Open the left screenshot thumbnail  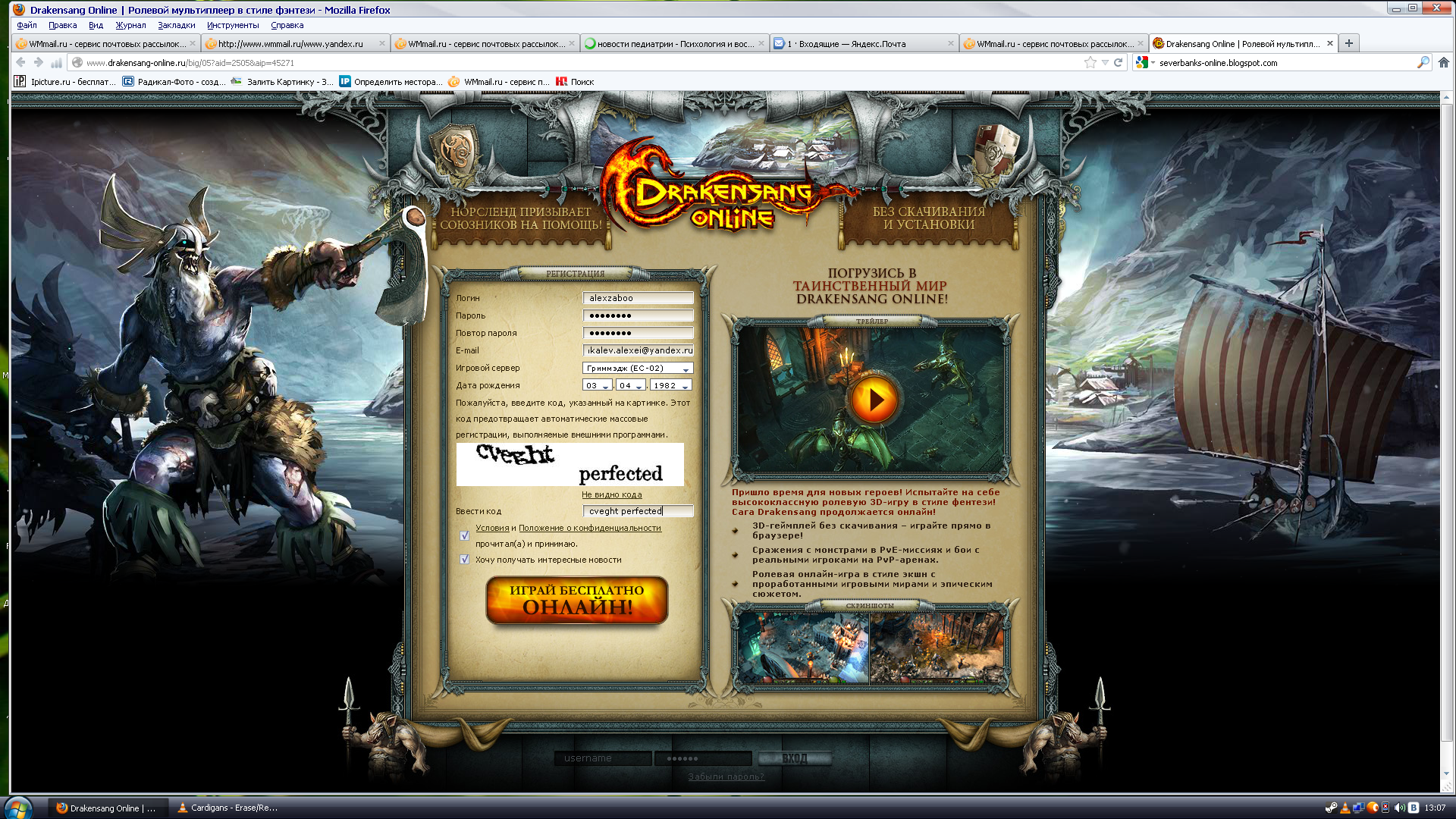click(x=804, y=647)
